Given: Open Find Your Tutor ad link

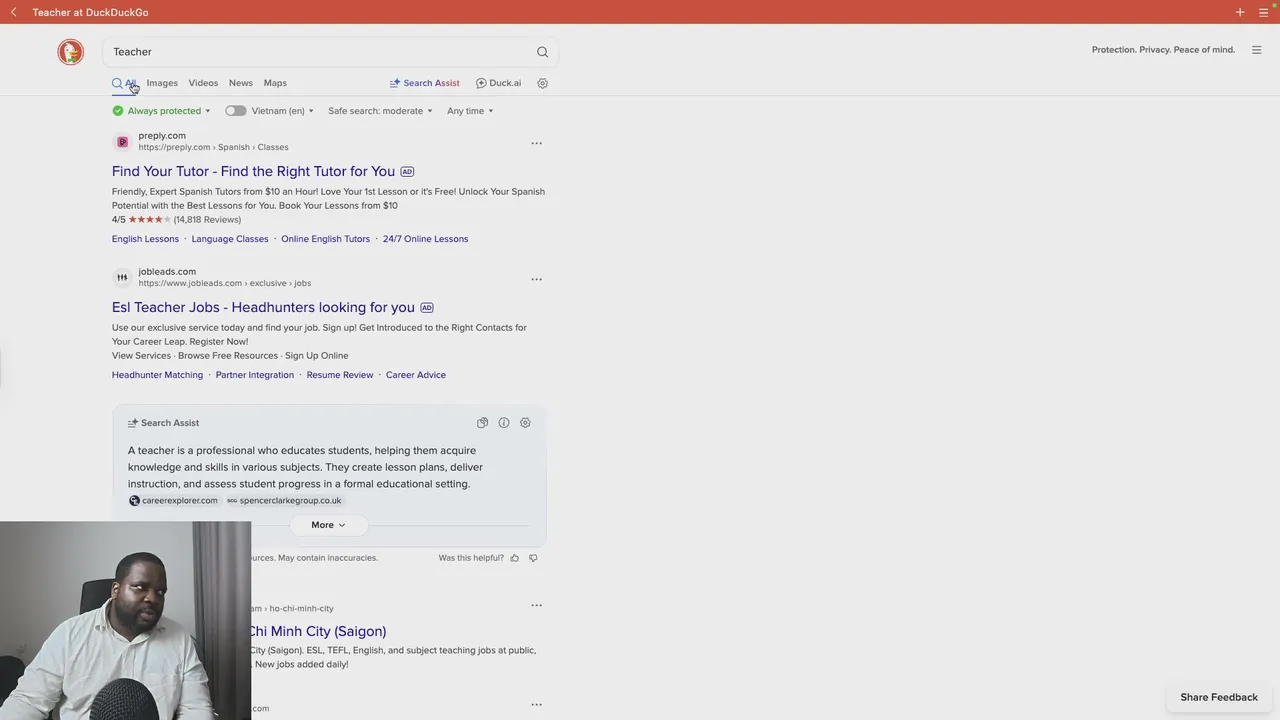Looking at the screenshot, I should coord(253,171).
